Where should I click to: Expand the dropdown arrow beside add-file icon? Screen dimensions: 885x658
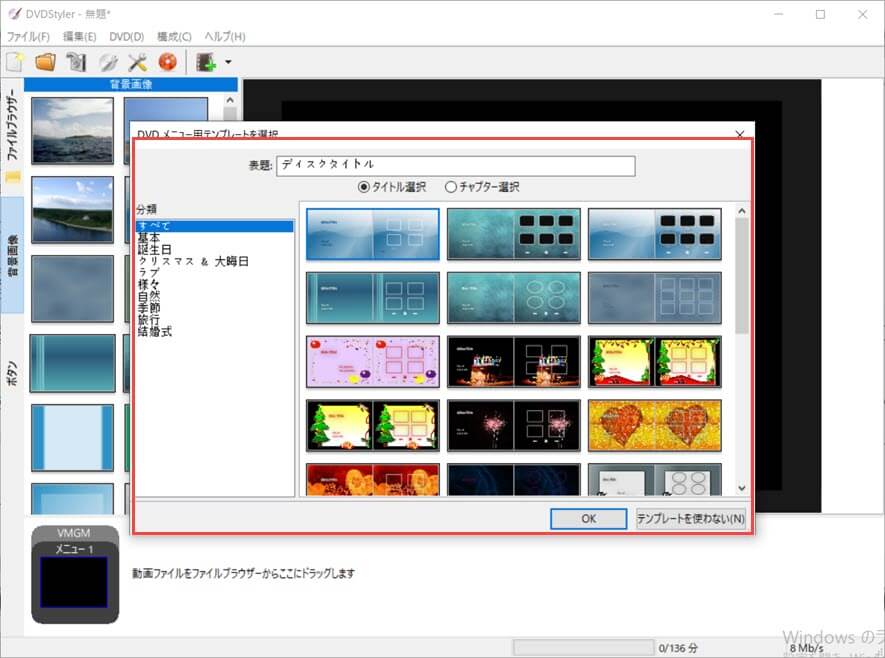pos(229,62)
